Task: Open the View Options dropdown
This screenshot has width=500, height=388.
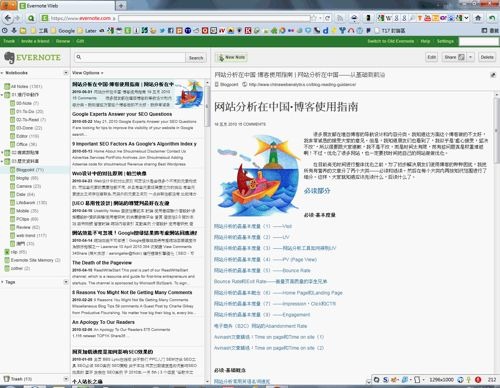Action: tap(88, 73)
